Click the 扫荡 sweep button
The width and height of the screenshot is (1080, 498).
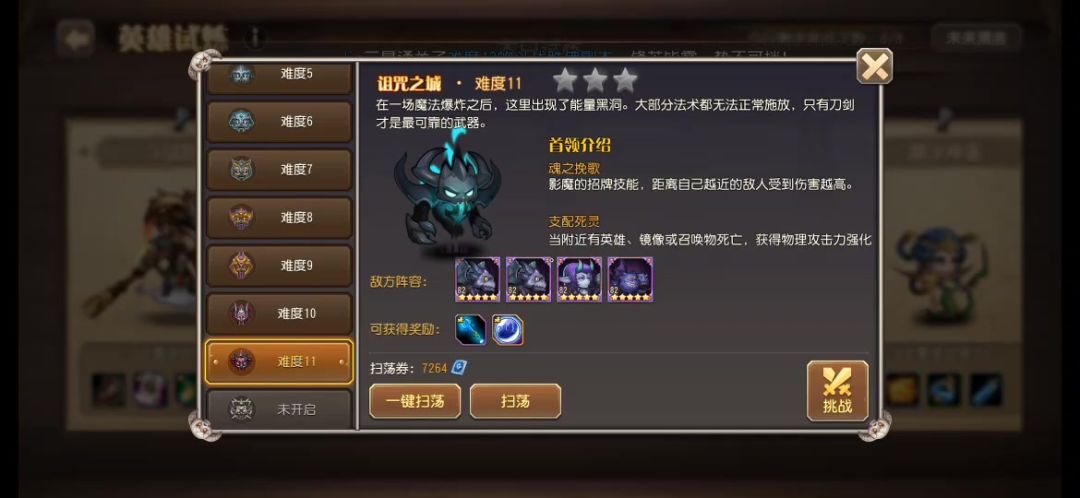[515, 402]
